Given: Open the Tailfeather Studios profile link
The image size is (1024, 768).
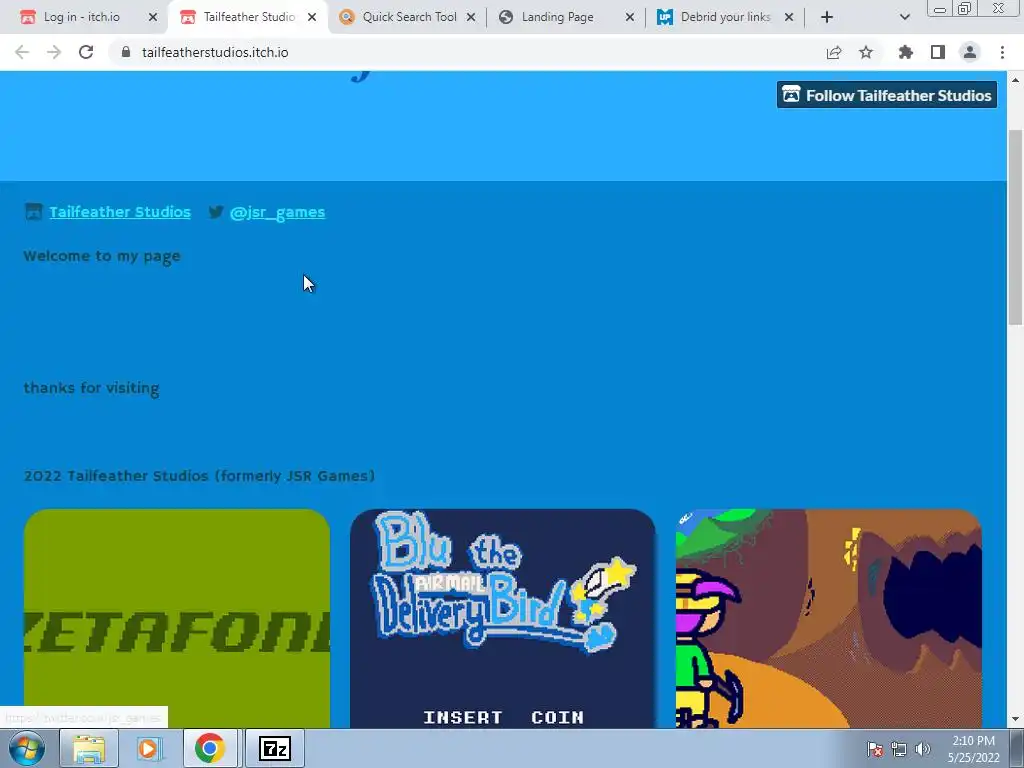Looking at the screenshot, I should [x=120, y=212].
